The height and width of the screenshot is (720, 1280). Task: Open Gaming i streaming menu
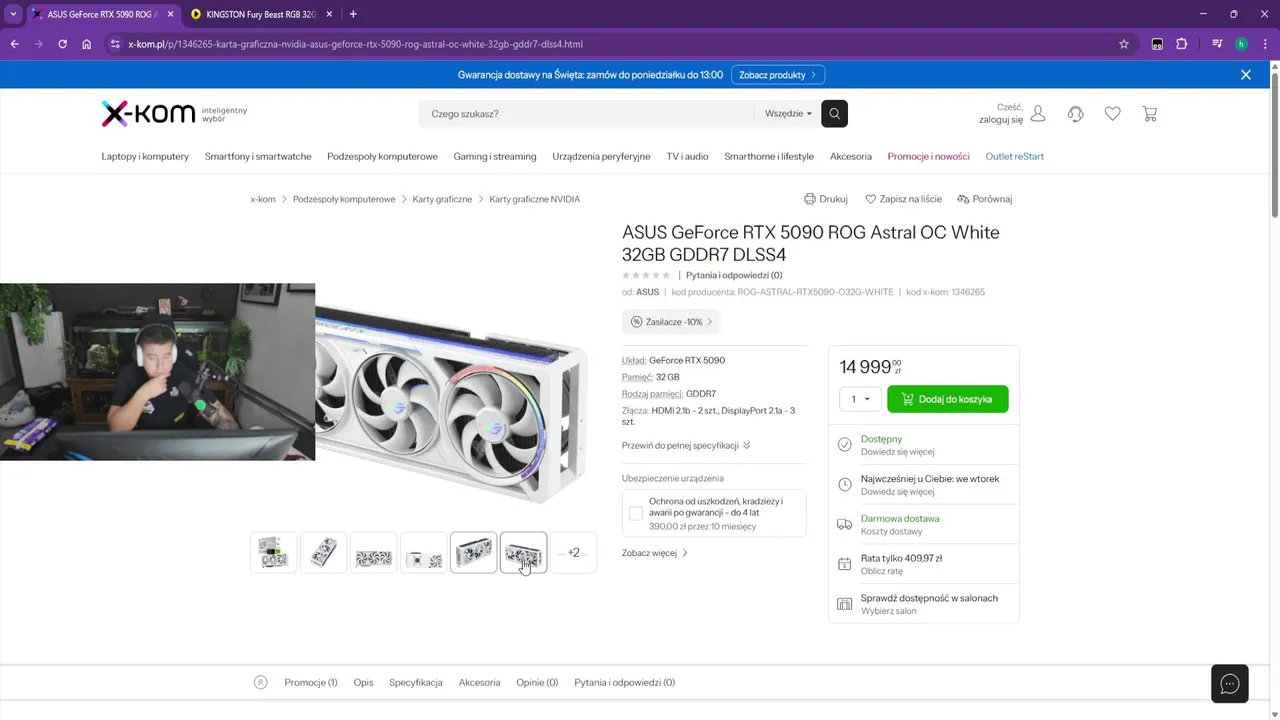point(495,156)
